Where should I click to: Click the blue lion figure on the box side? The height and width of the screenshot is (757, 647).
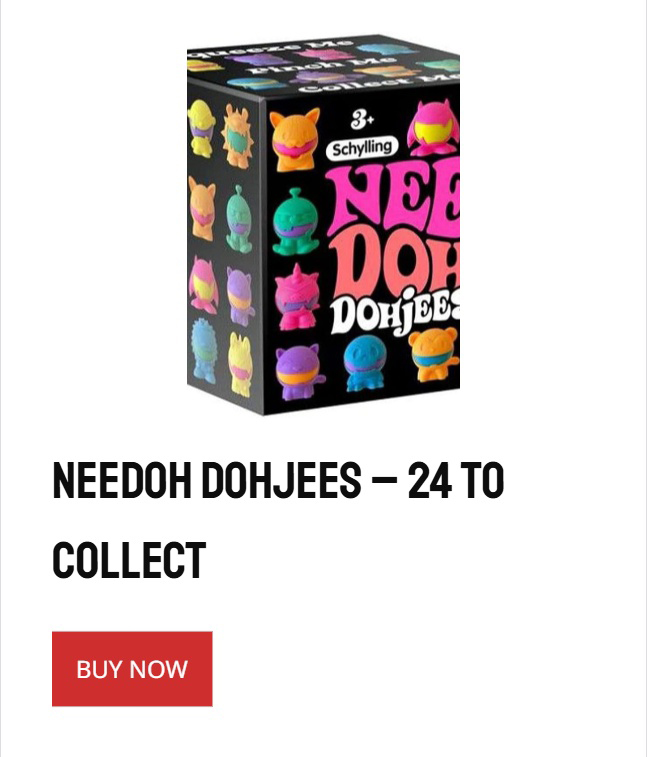[204, 350]
